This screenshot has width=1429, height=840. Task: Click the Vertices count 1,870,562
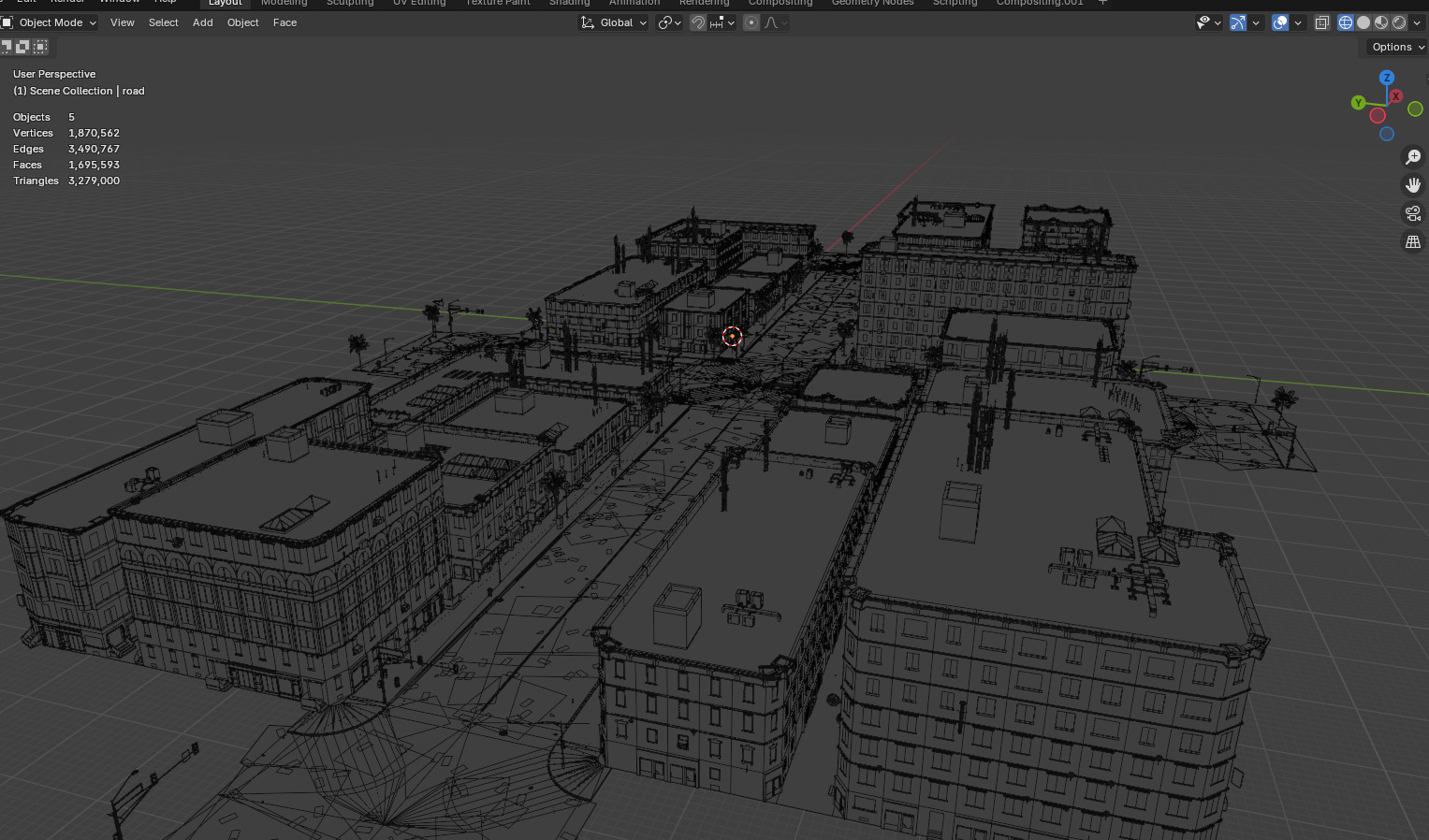point(94,133)
